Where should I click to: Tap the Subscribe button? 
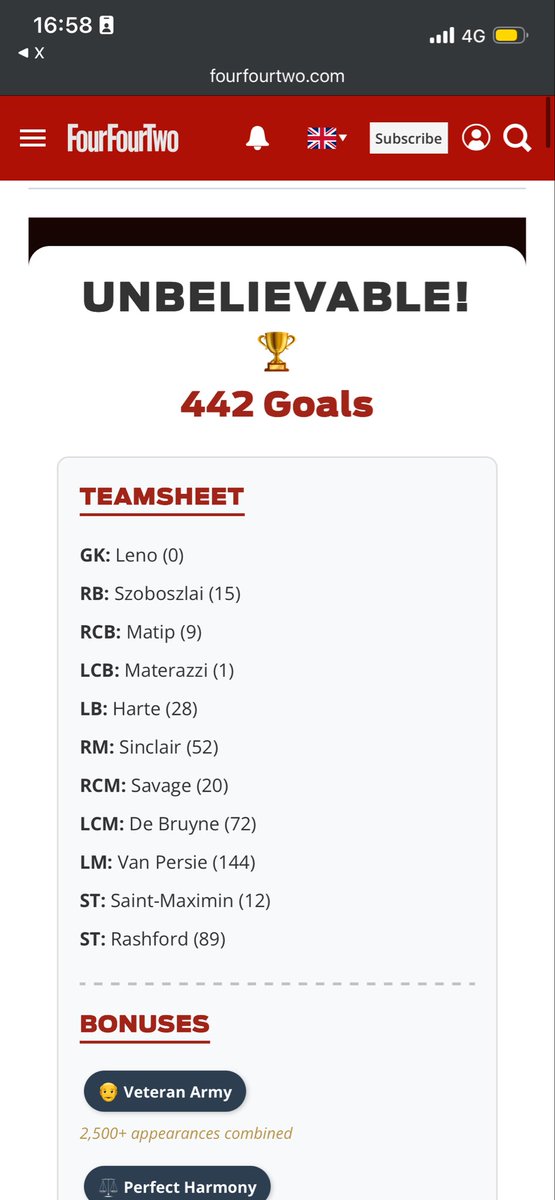point(409,138)
